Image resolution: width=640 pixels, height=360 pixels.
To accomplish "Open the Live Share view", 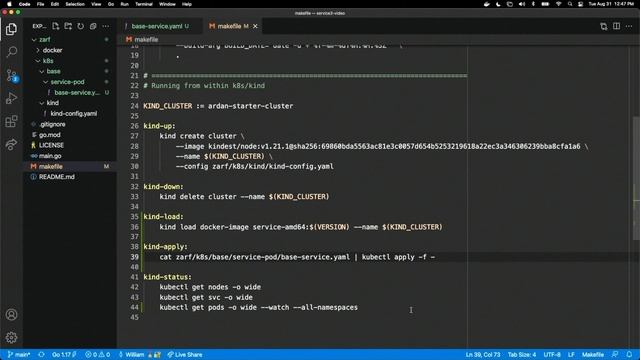I will click(11, 144).
